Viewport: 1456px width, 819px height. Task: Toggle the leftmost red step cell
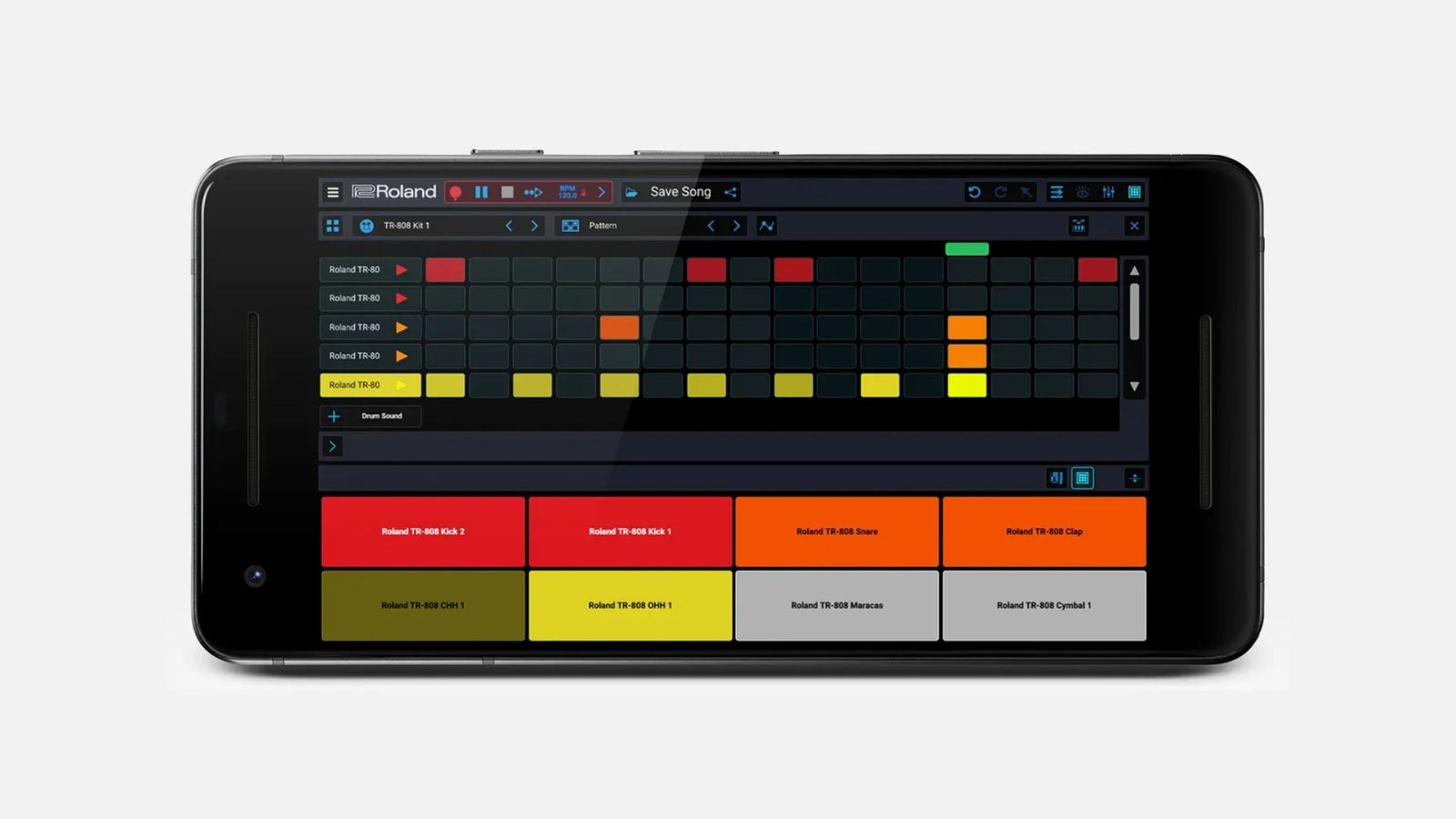(445, 269)
